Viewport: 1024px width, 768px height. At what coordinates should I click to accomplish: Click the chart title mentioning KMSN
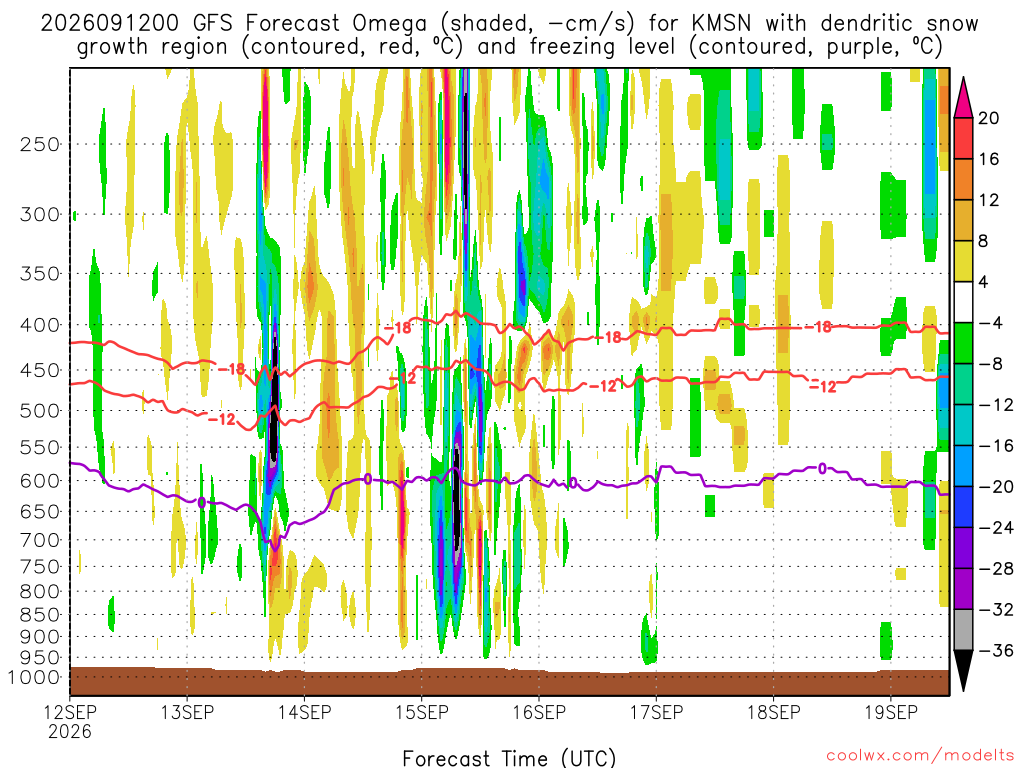pos(509,35)
